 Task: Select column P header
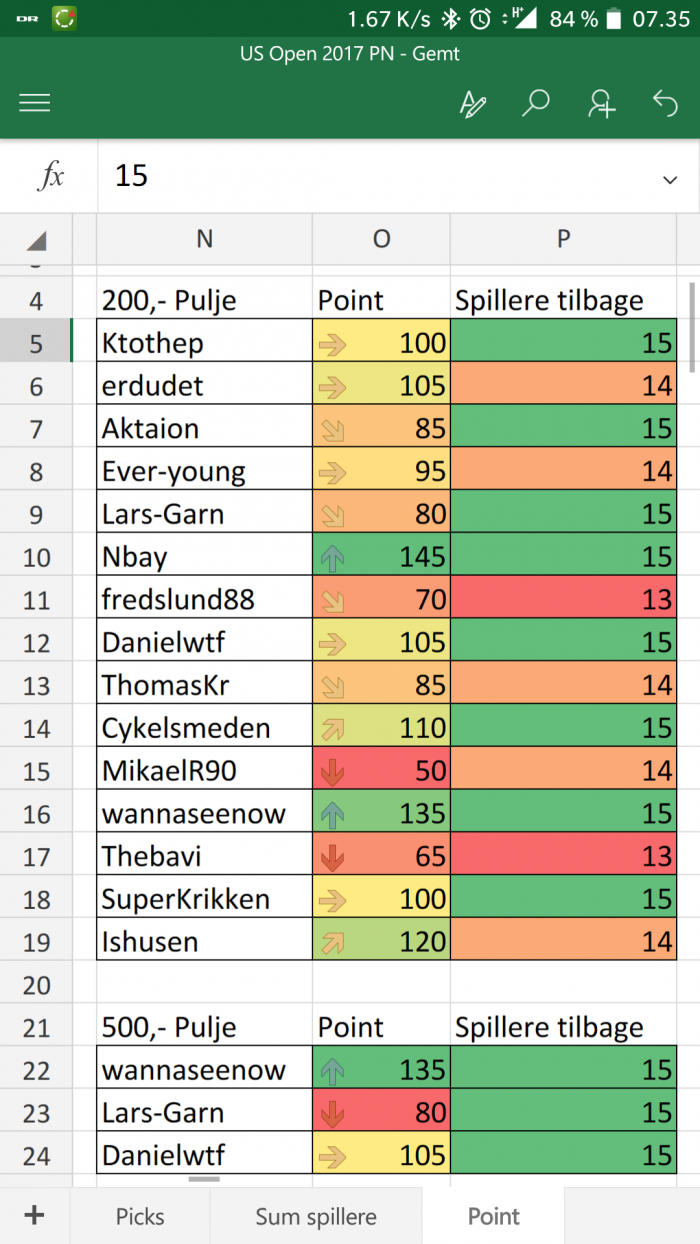[x=564, y=238]
